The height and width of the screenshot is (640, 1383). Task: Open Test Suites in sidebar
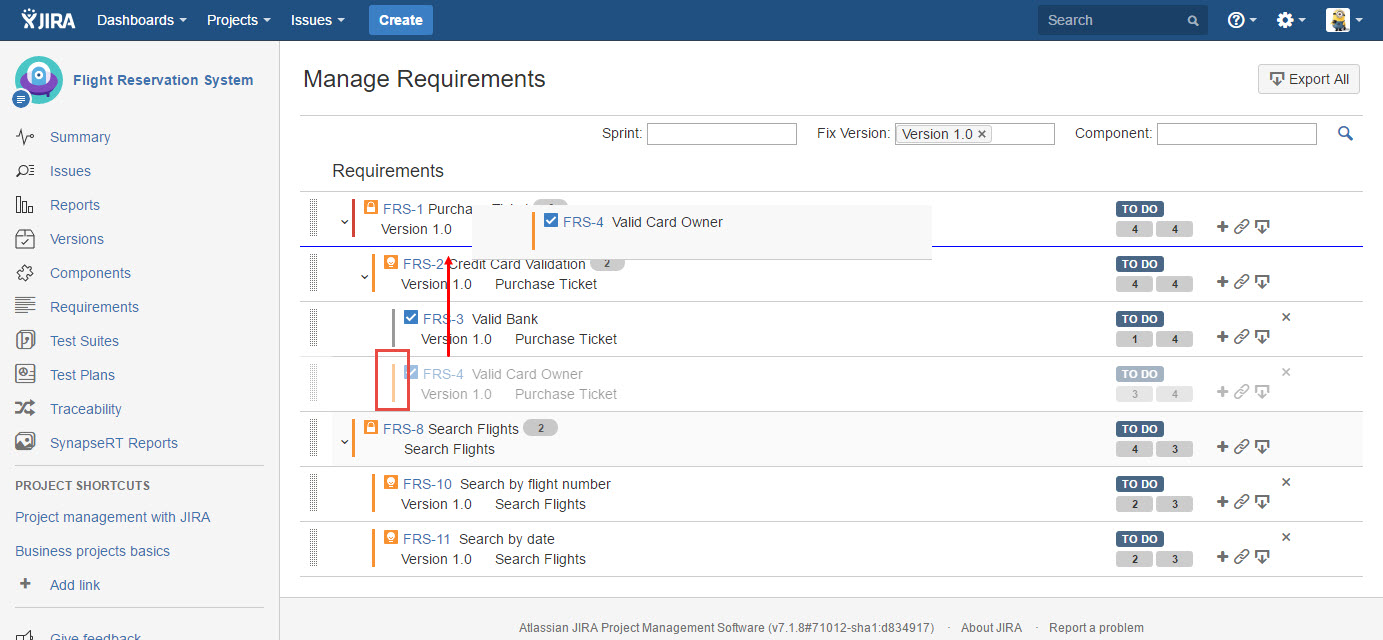(84, 341)
